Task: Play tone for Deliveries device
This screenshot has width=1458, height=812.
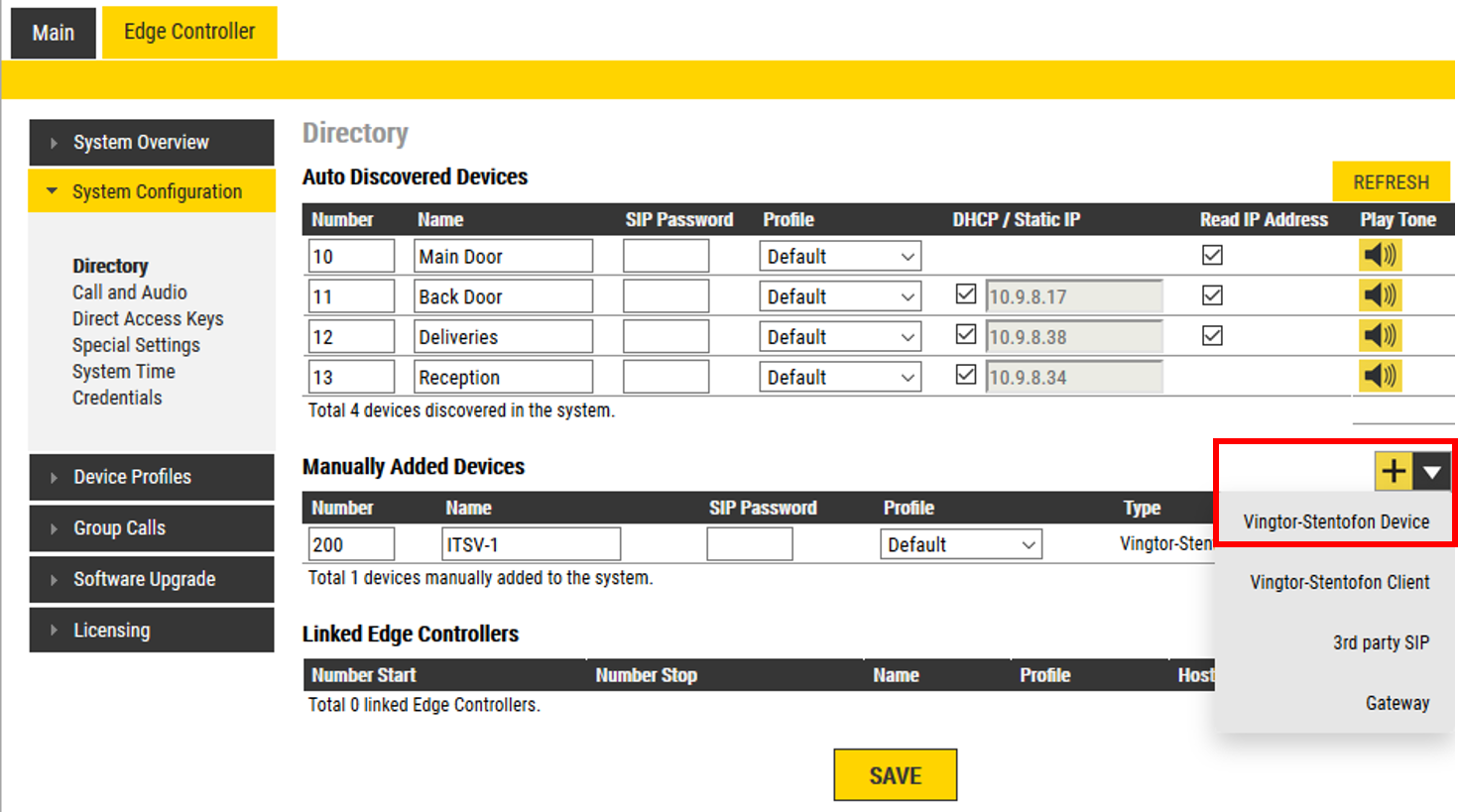Action: [x=1380, y=336]
